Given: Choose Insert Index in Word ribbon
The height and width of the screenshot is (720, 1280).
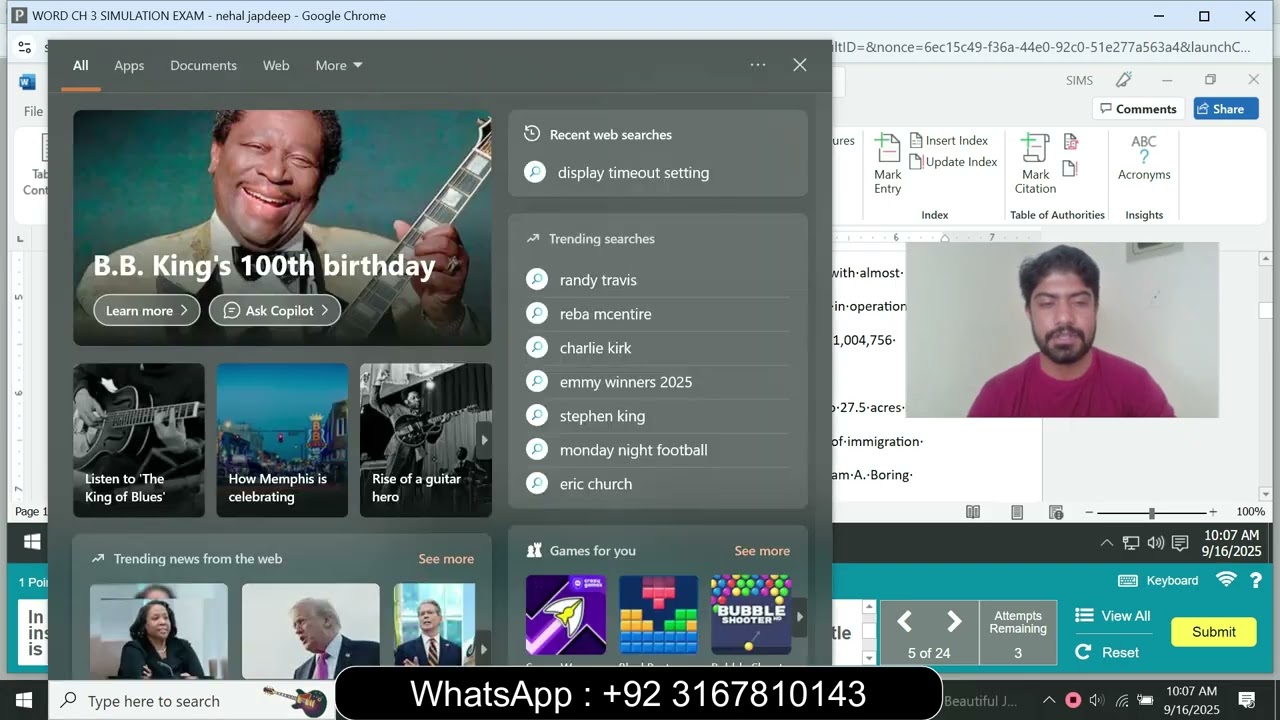Looking at the screenshot, I should pyautogui.click(x=948, y=141).
